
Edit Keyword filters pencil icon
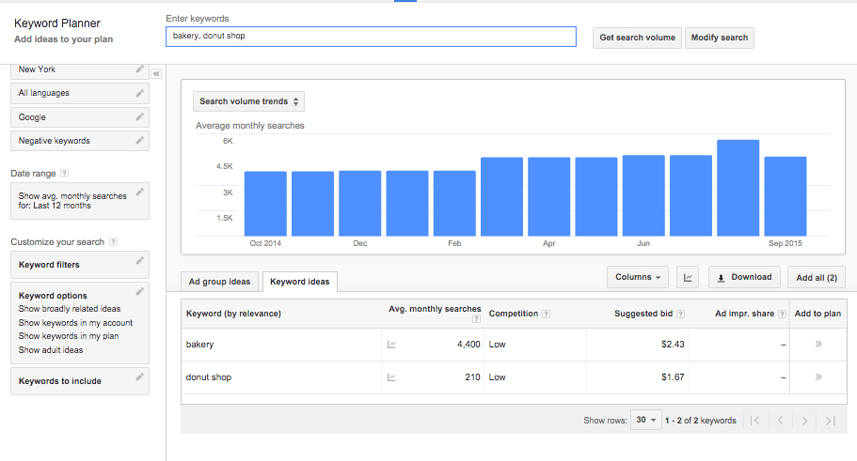(140, 260)
